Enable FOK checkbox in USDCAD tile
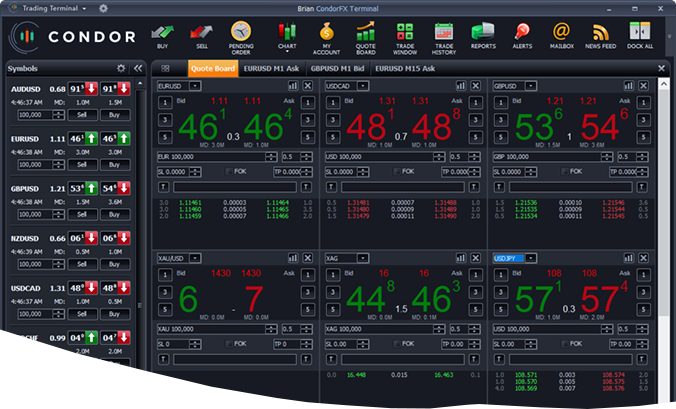This screenshot has width=676, height=409. 397,172
